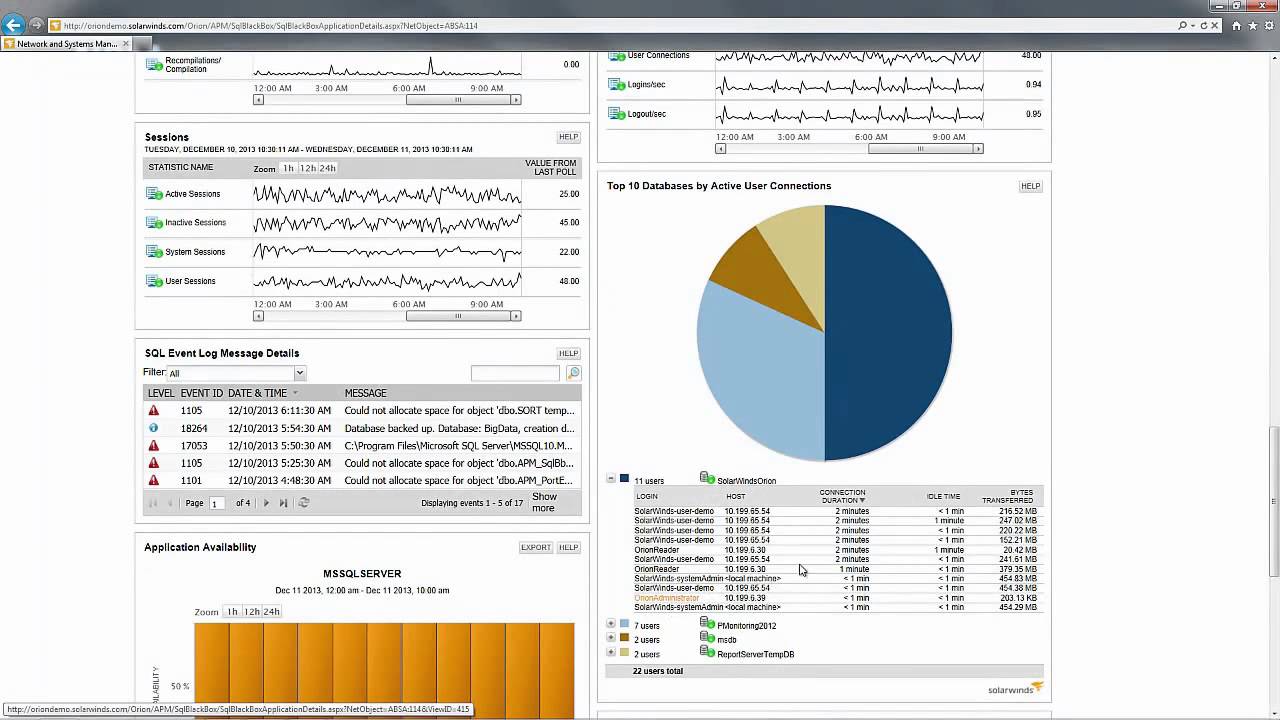Expand the ReportServerTempDB 2 users row
This screenshot has height=720, width=1280.
[611, 653]
